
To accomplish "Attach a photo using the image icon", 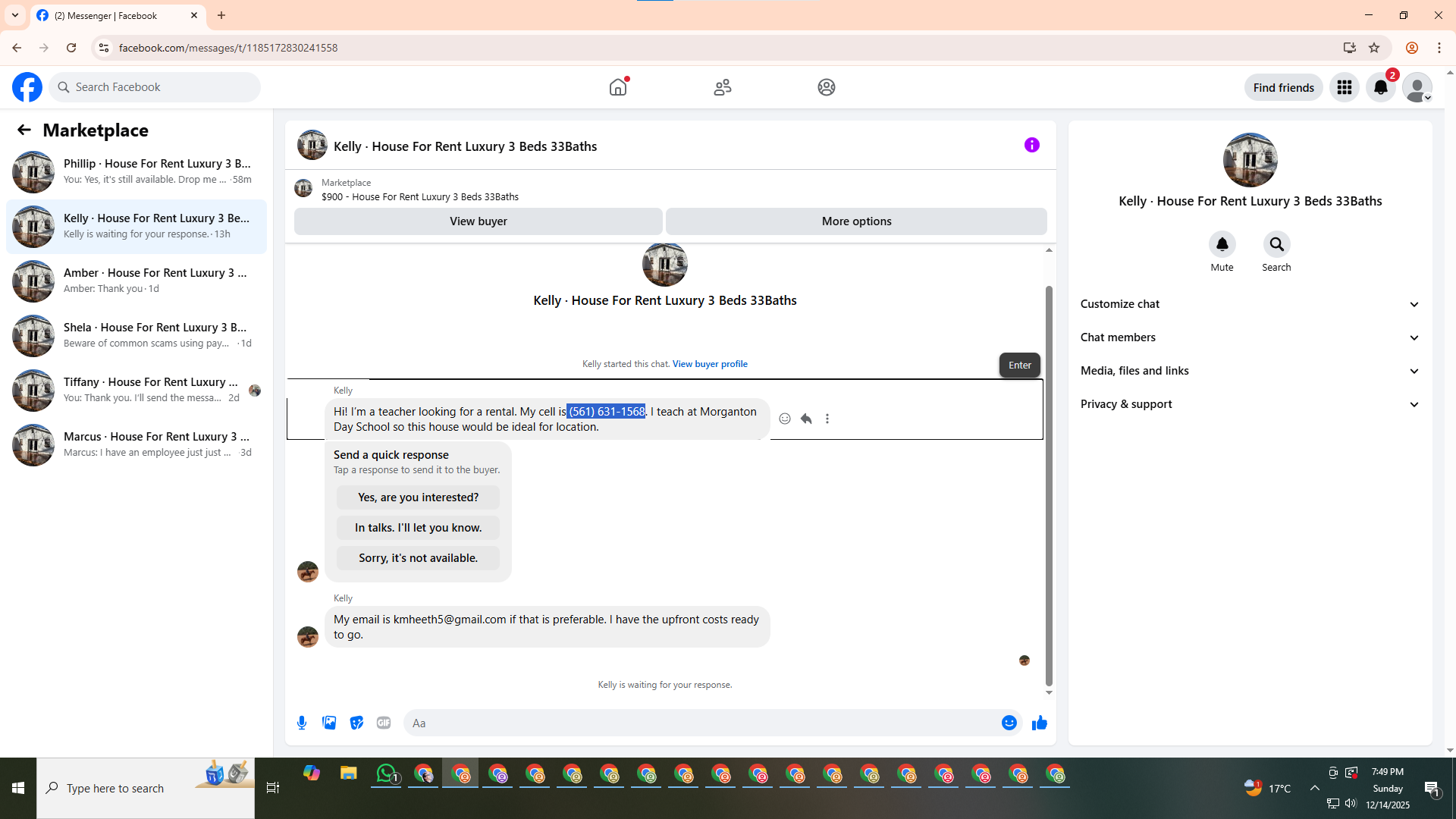I will click(x=329, y=723).
